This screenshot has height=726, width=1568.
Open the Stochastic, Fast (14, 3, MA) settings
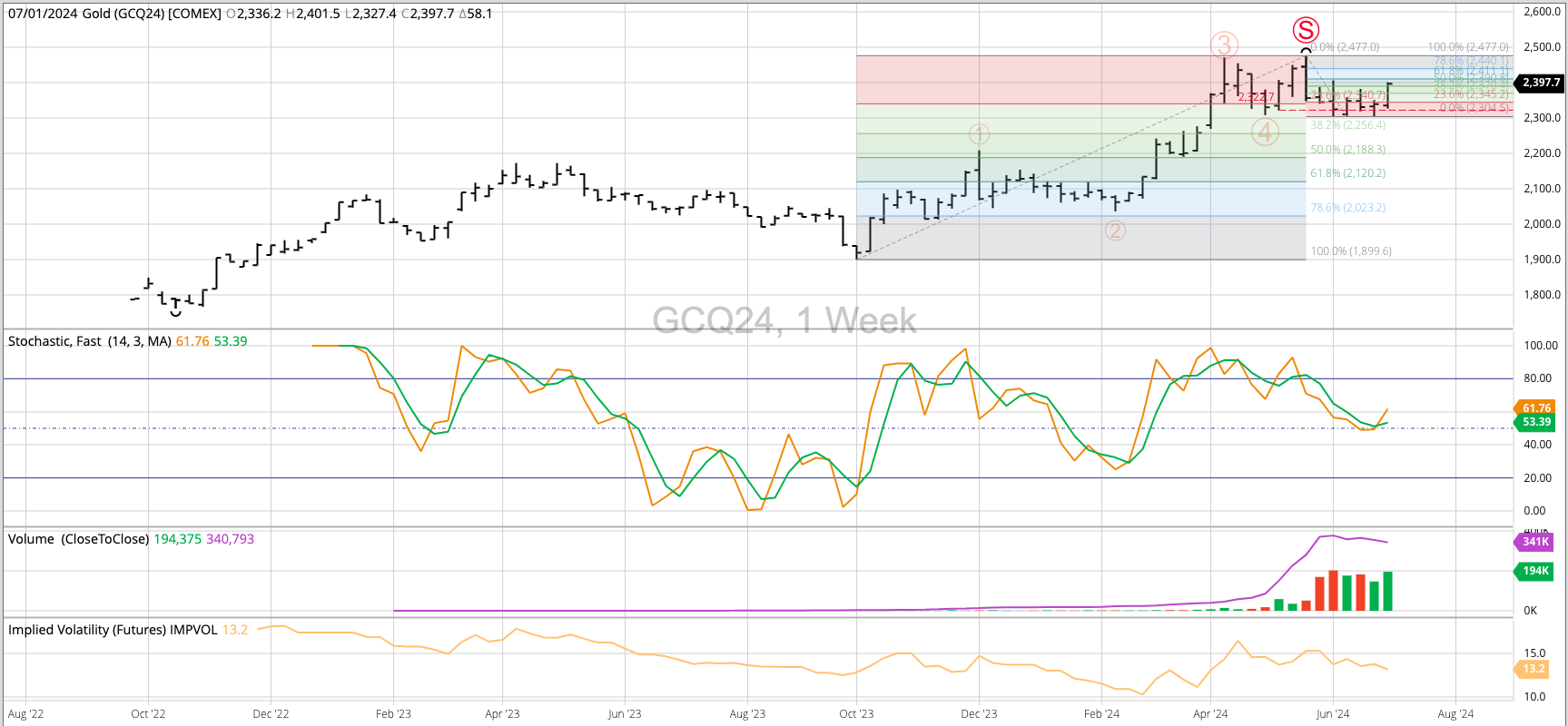90,341
